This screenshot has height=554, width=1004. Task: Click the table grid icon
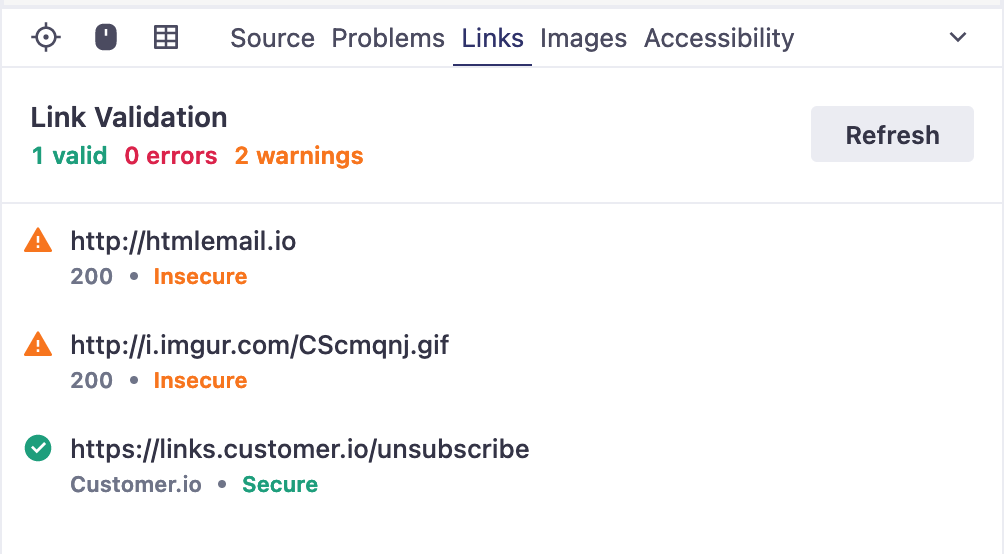[165, 38]
